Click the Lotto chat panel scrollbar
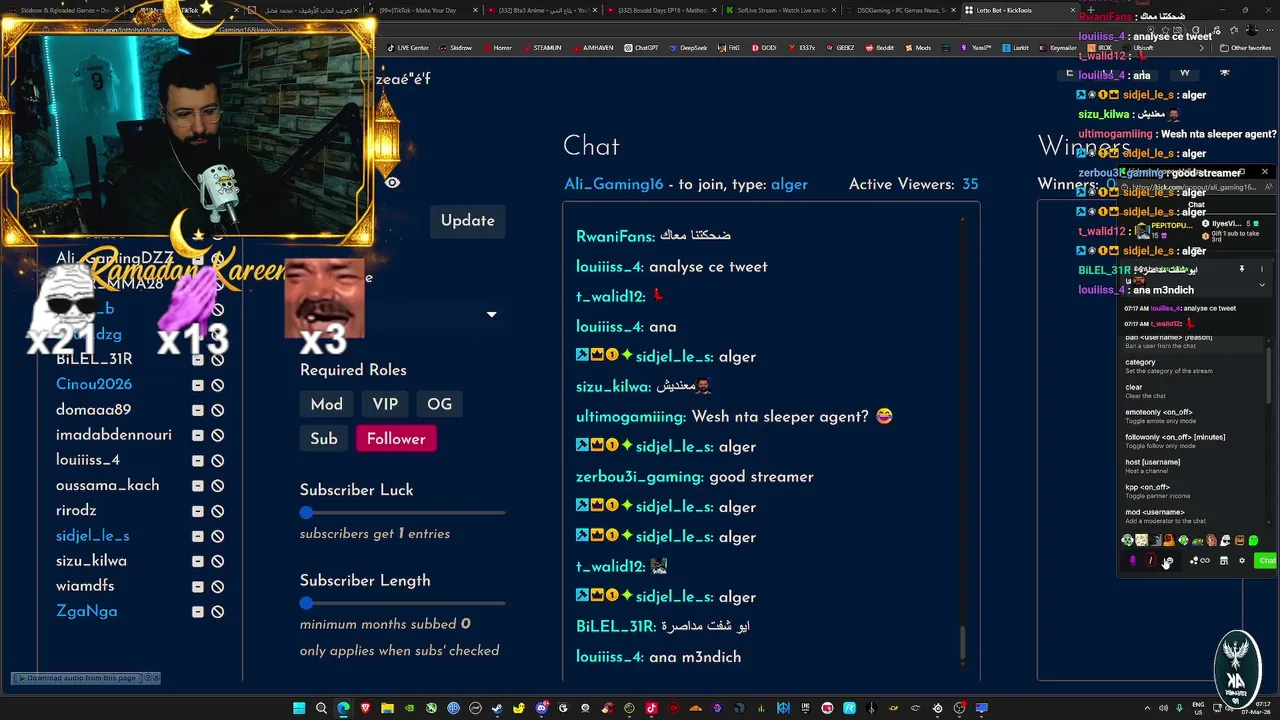Screen dimensions: 1280x720 963,642
